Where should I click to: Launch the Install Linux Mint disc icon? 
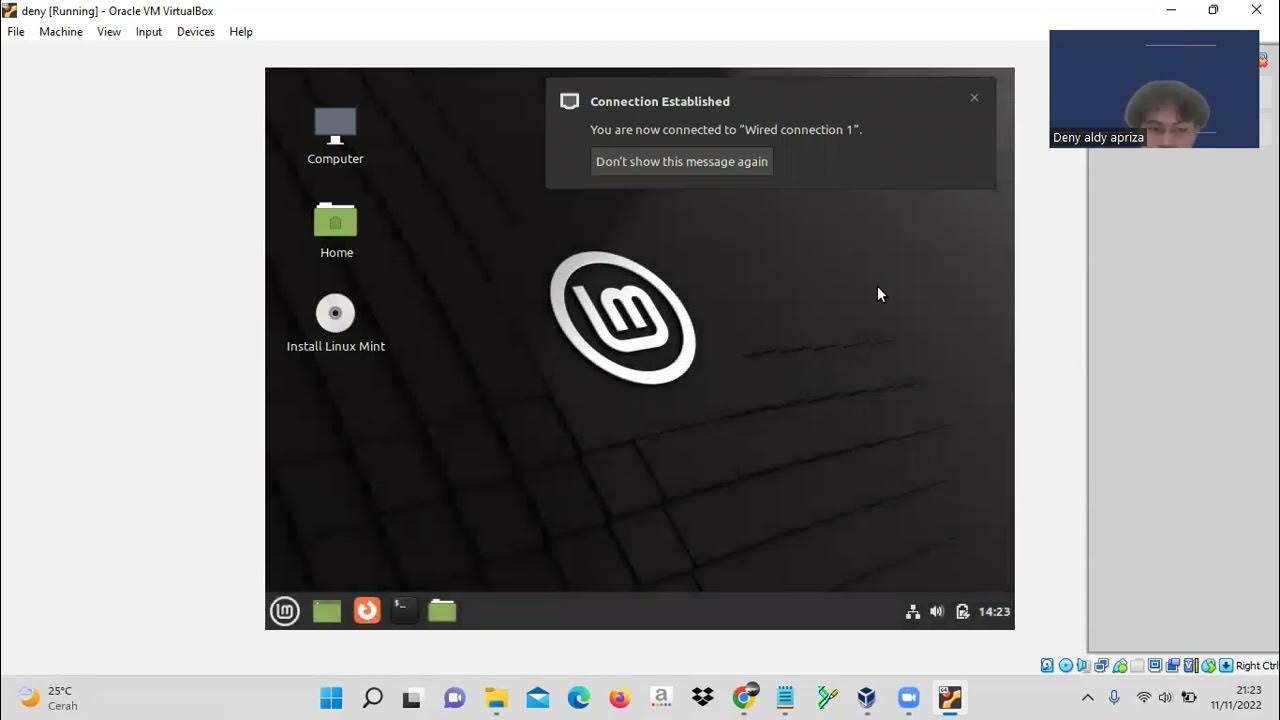(335, 323)
